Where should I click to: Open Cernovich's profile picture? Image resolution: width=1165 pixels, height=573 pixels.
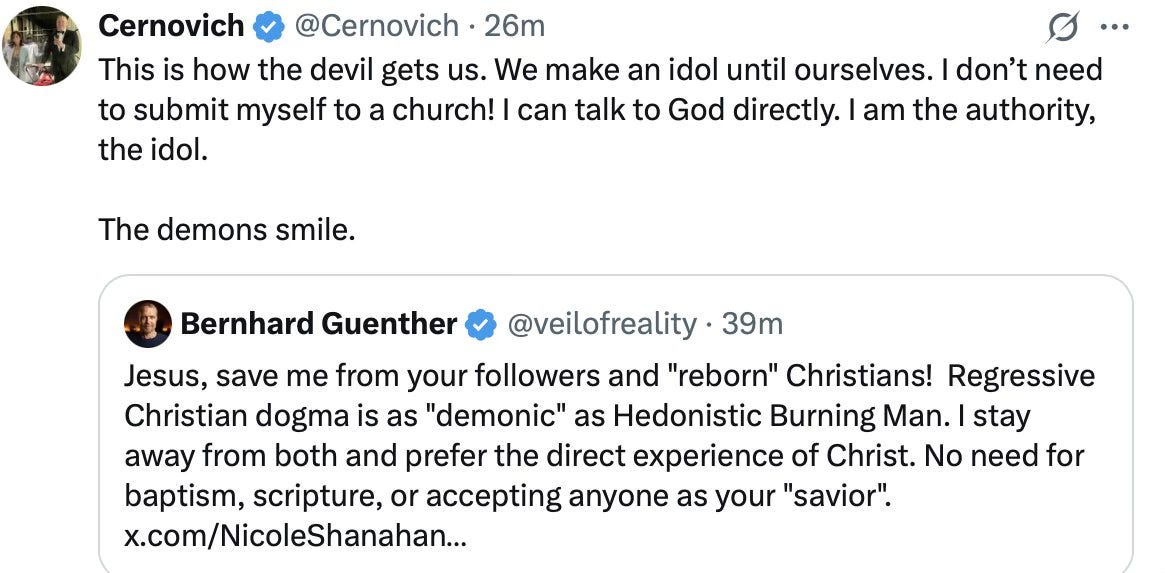[42, 45]
